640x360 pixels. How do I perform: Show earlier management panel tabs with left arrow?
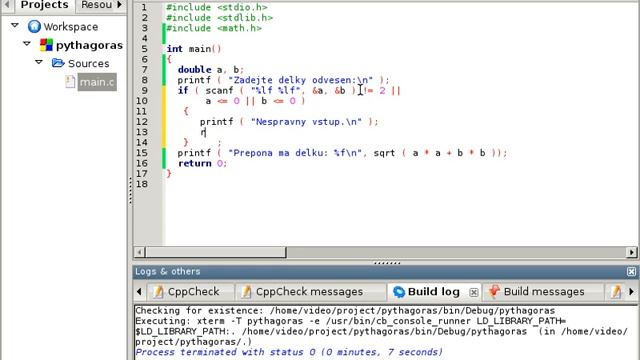(7, 5)
